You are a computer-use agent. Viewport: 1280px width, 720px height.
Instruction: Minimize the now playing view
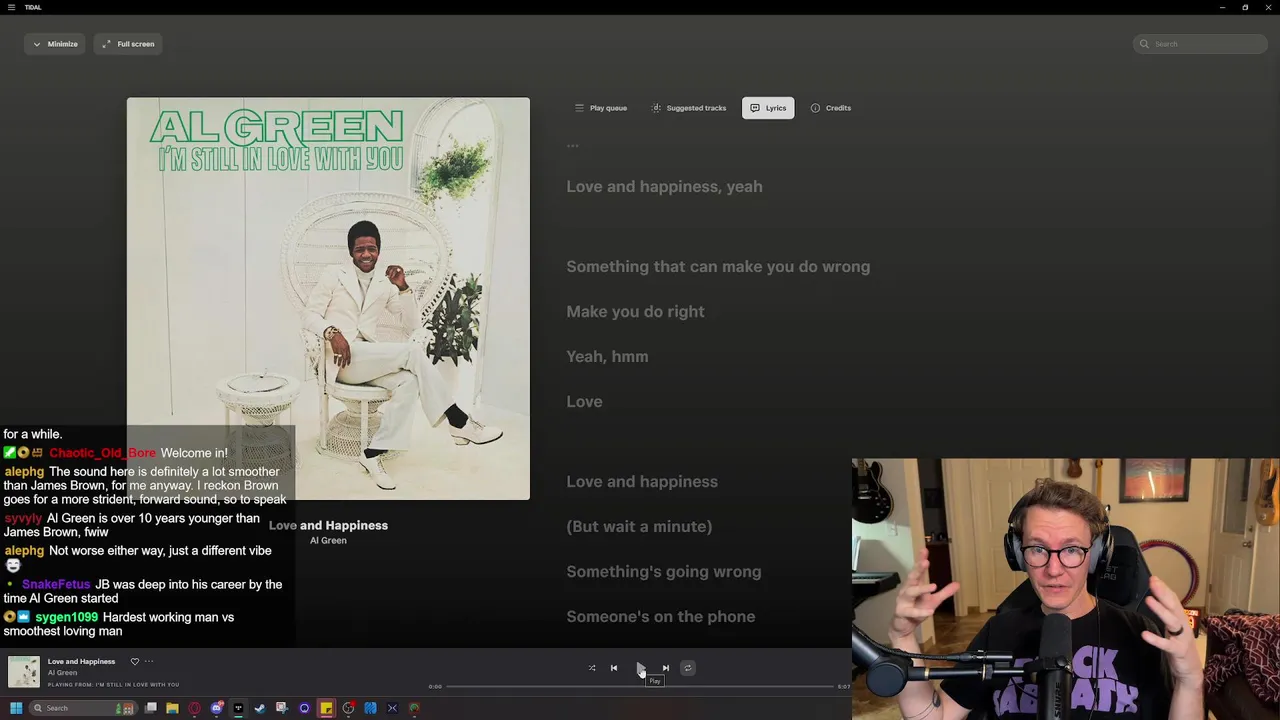[x=55, y=44]
